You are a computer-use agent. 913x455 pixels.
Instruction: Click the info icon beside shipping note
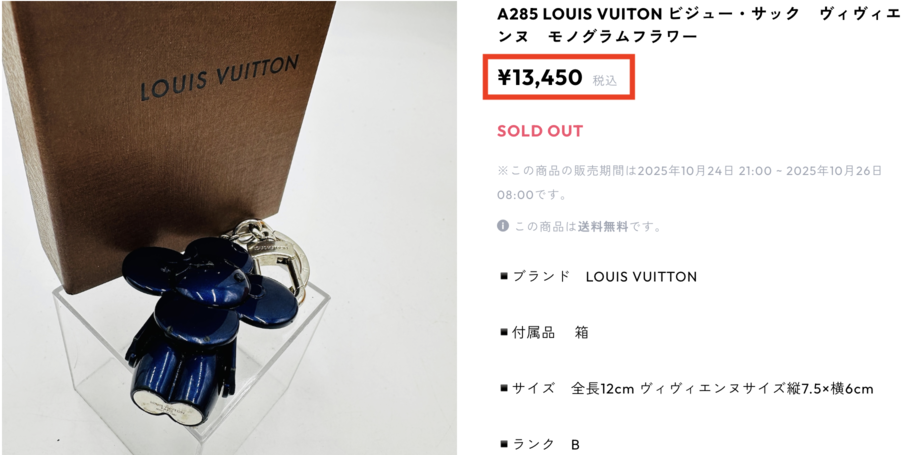click(502, 225)
